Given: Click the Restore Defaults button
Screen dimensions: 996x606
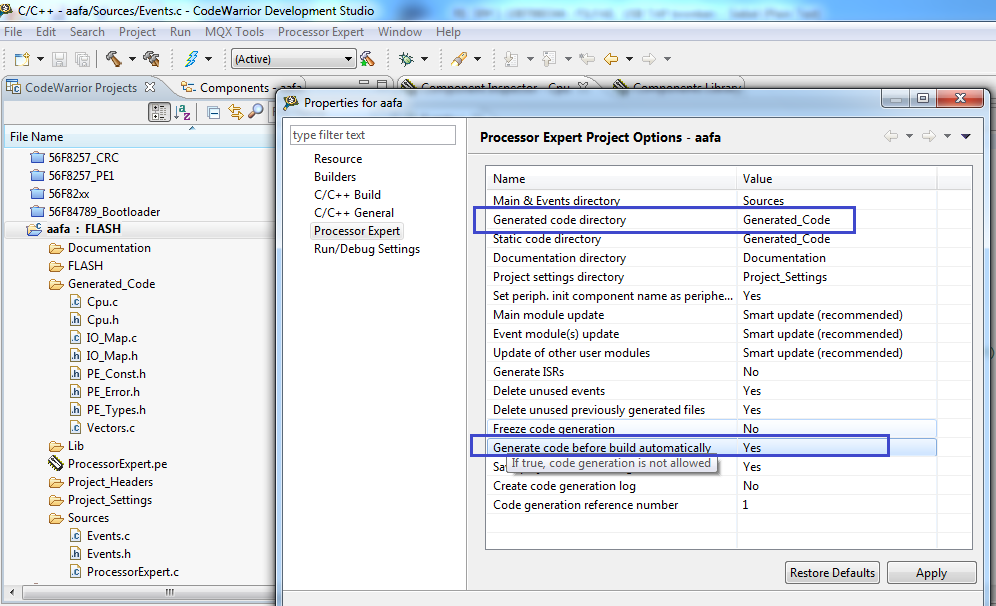Looking at the screenshot, I should coord(832,572).
